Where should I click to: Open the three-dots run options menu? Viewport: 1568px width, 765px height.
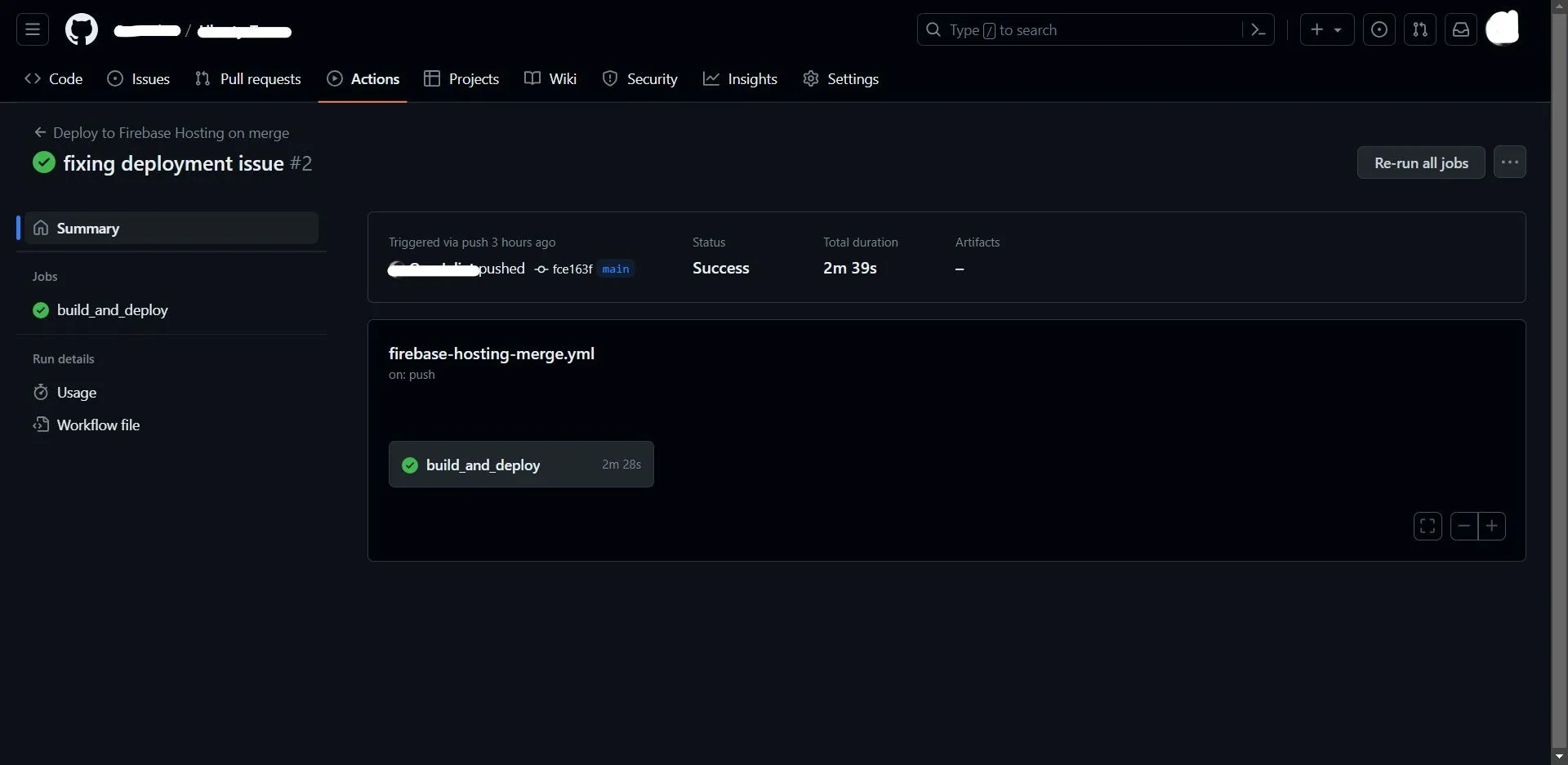(x=1509, y=162)
